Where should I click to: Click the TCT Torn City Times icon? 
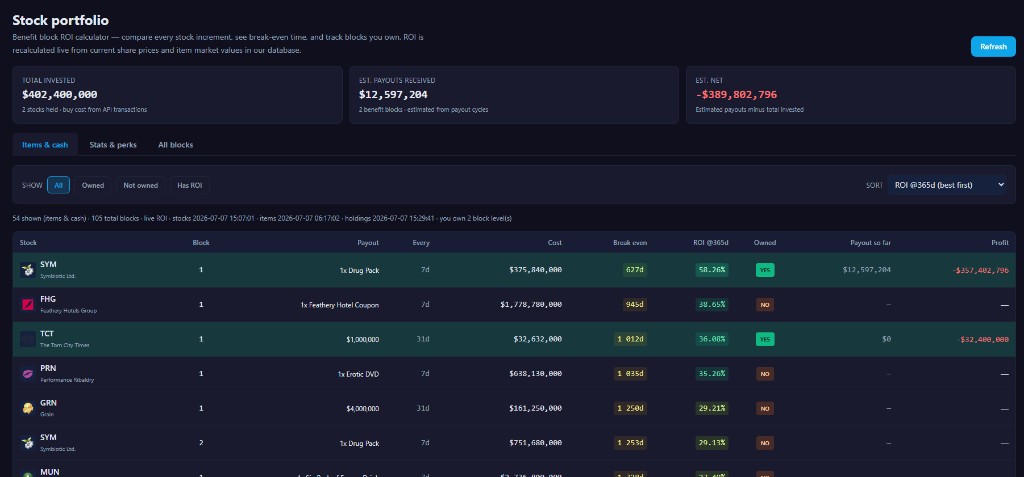27,339
